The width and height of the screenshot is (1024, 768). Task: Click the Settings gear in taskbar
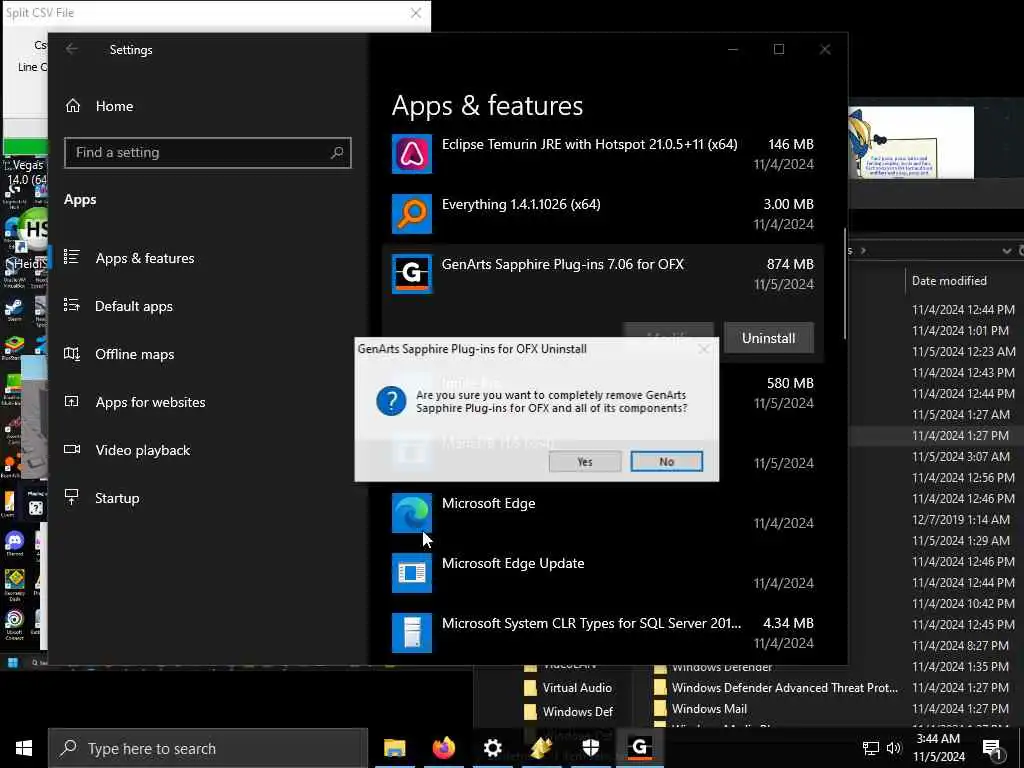click(x=492, y=748)
